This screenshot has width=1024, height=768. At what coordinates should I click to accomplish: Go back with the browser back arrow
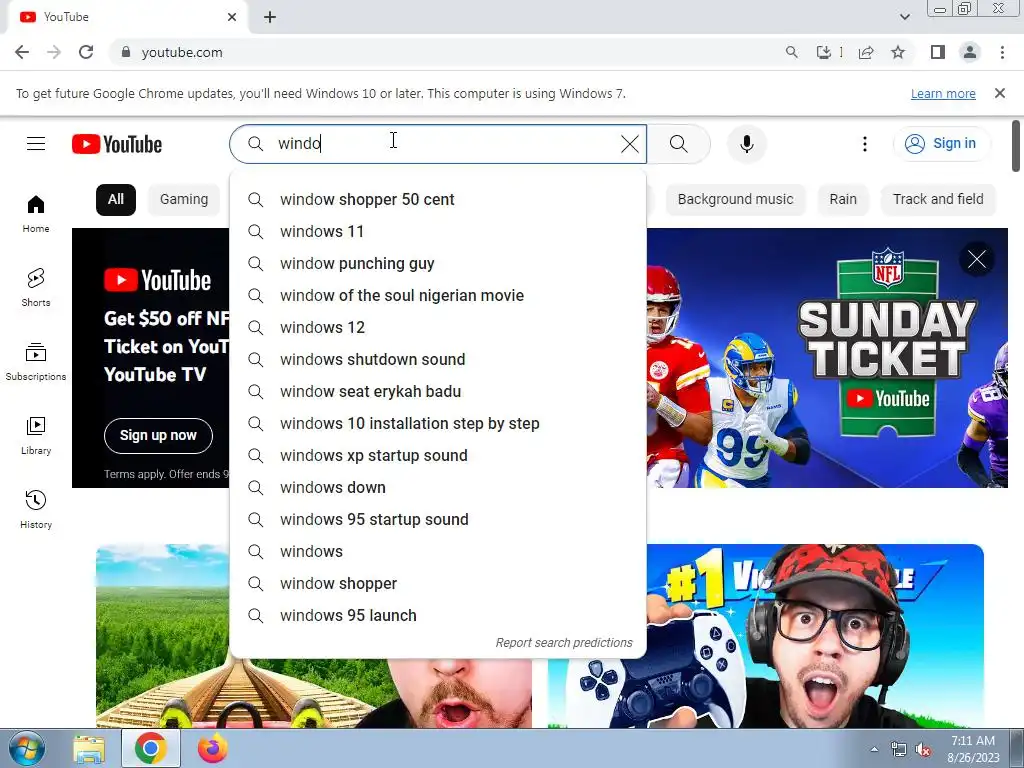(x=22, y=52)
